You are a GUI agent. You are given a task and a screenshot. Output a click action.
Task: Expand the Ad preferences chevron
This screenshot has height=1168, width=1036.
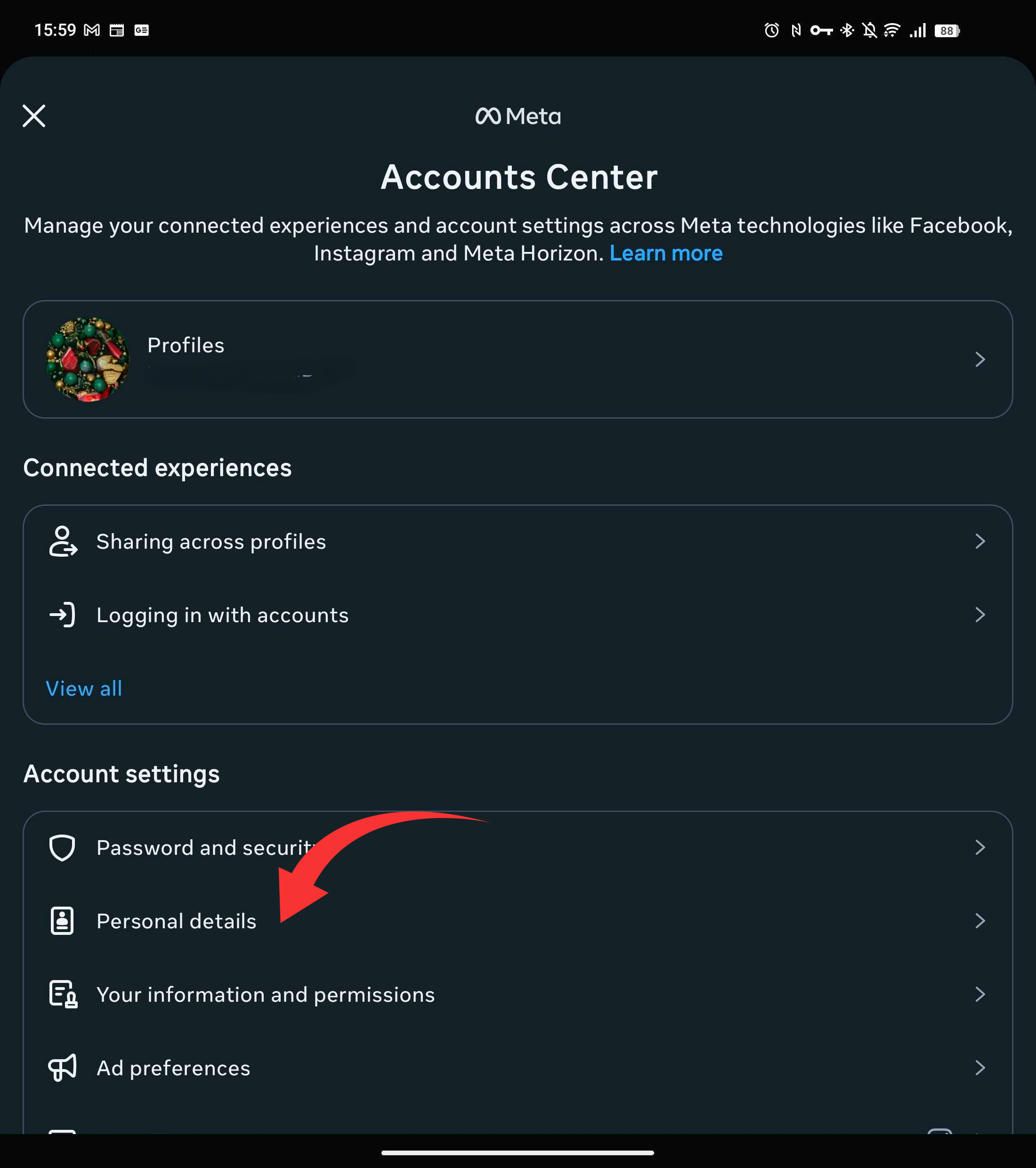pyautogui.click(x=980, y=1067)
